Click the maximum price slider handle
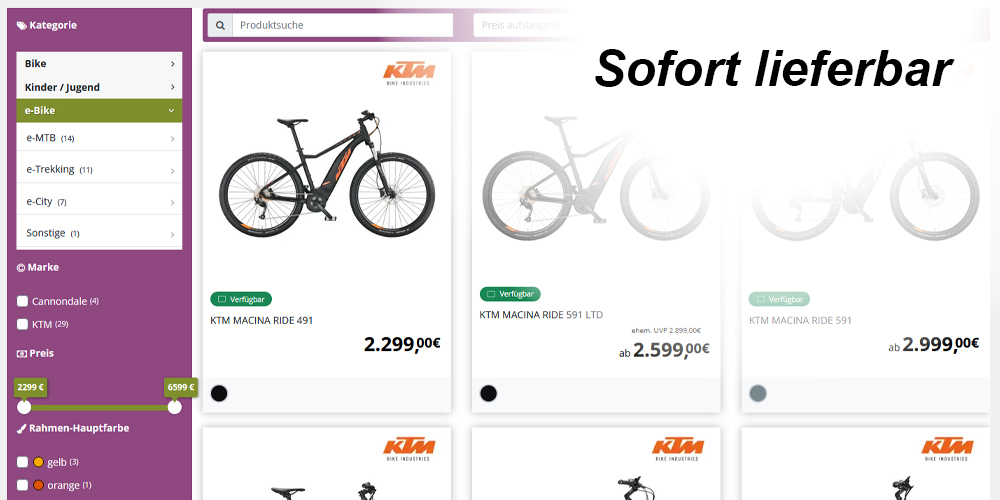The image size is (1000, 500). coord(175,407)
